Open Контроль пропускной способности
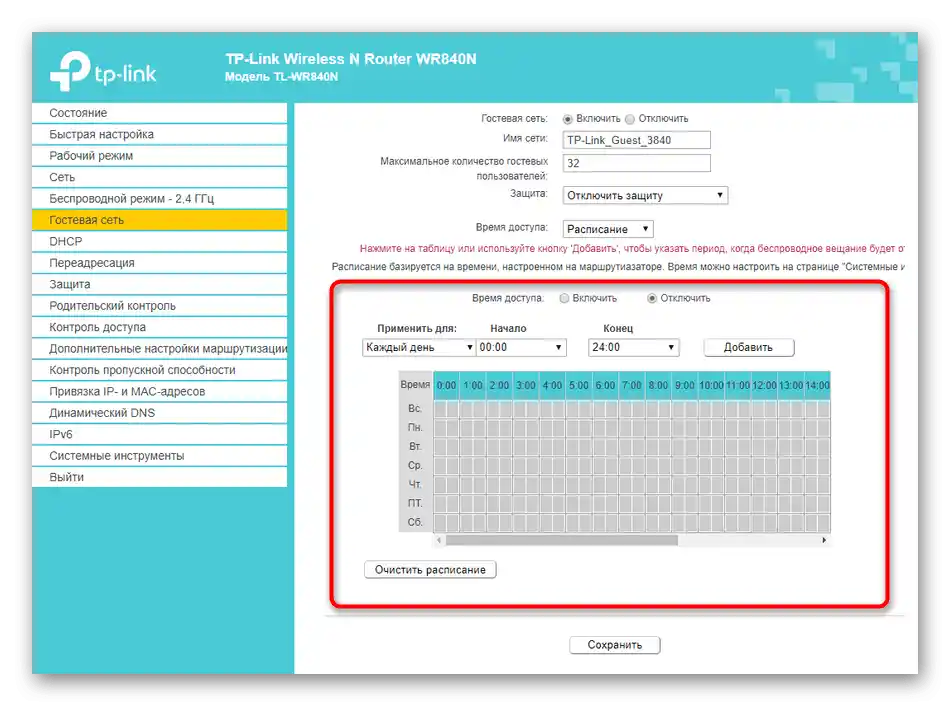 [159, 370]
